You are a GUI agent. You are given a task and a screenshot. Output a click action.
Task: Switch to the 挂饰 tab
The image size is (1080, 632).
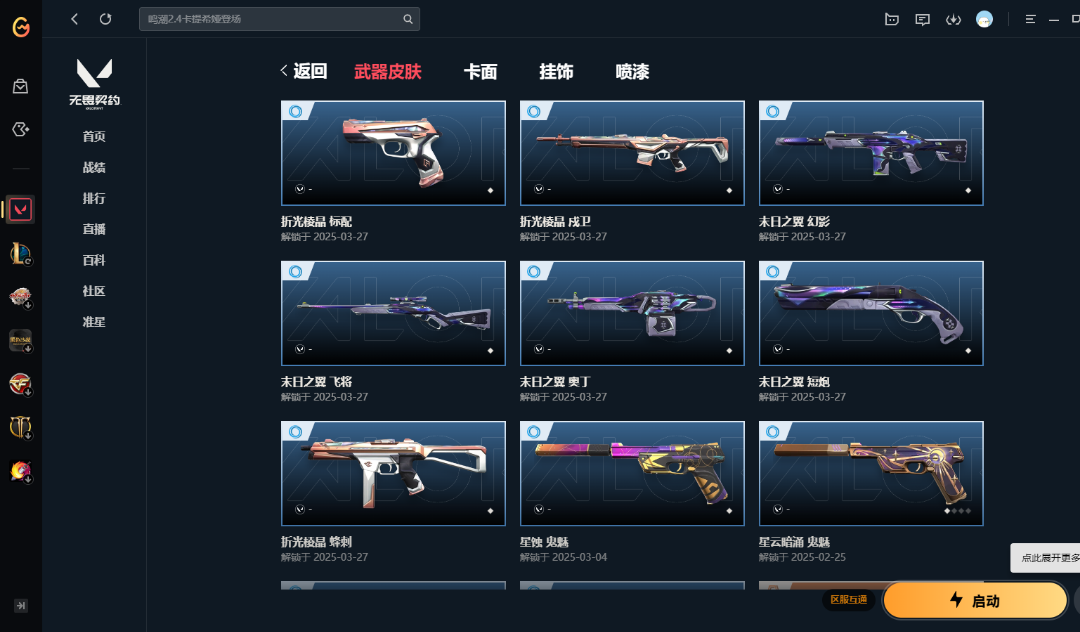point(556,72)
